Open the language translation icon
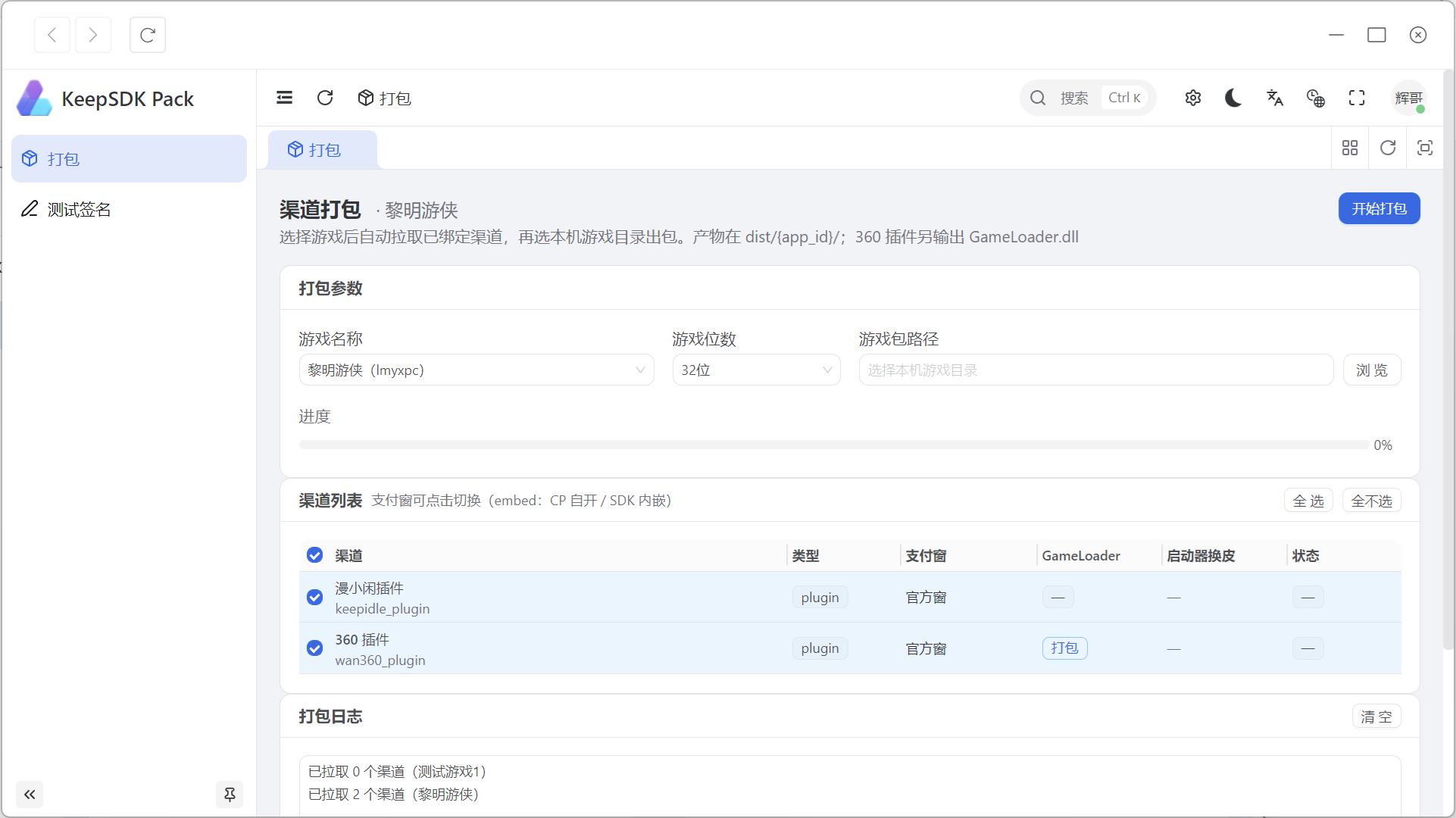Viewport: 1456px width, 818px height. pyautogui.click(x=1275, y=98)
